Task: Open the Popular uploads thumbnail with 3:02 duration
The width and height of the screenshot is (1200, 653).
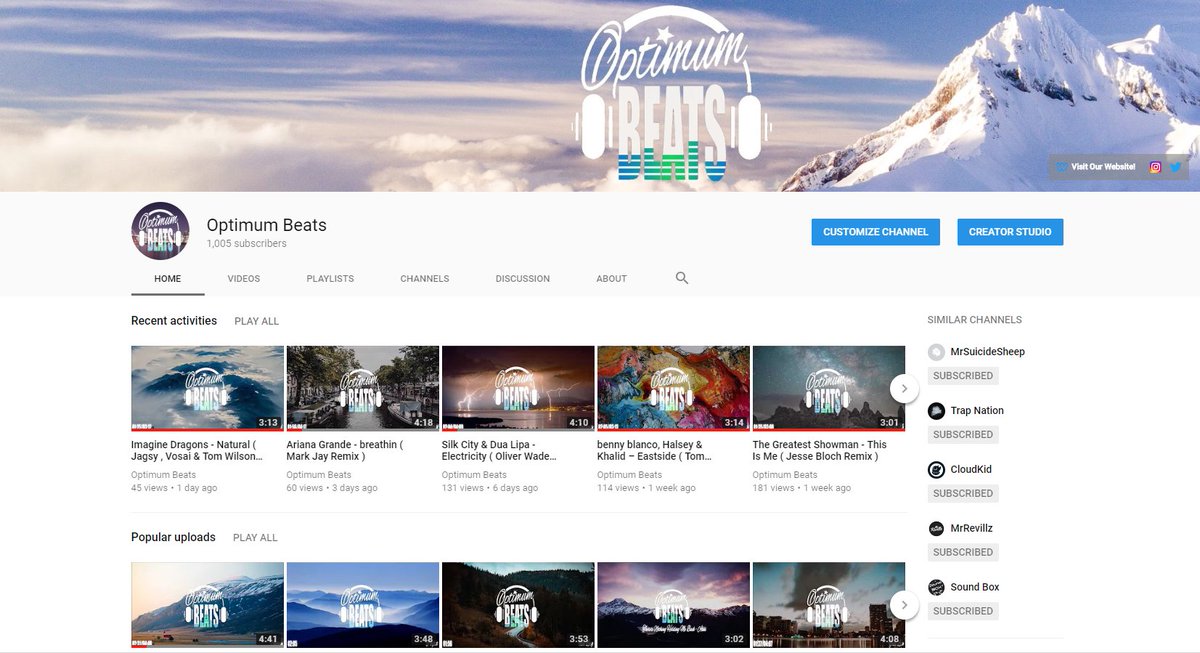Action: [673, 605]
